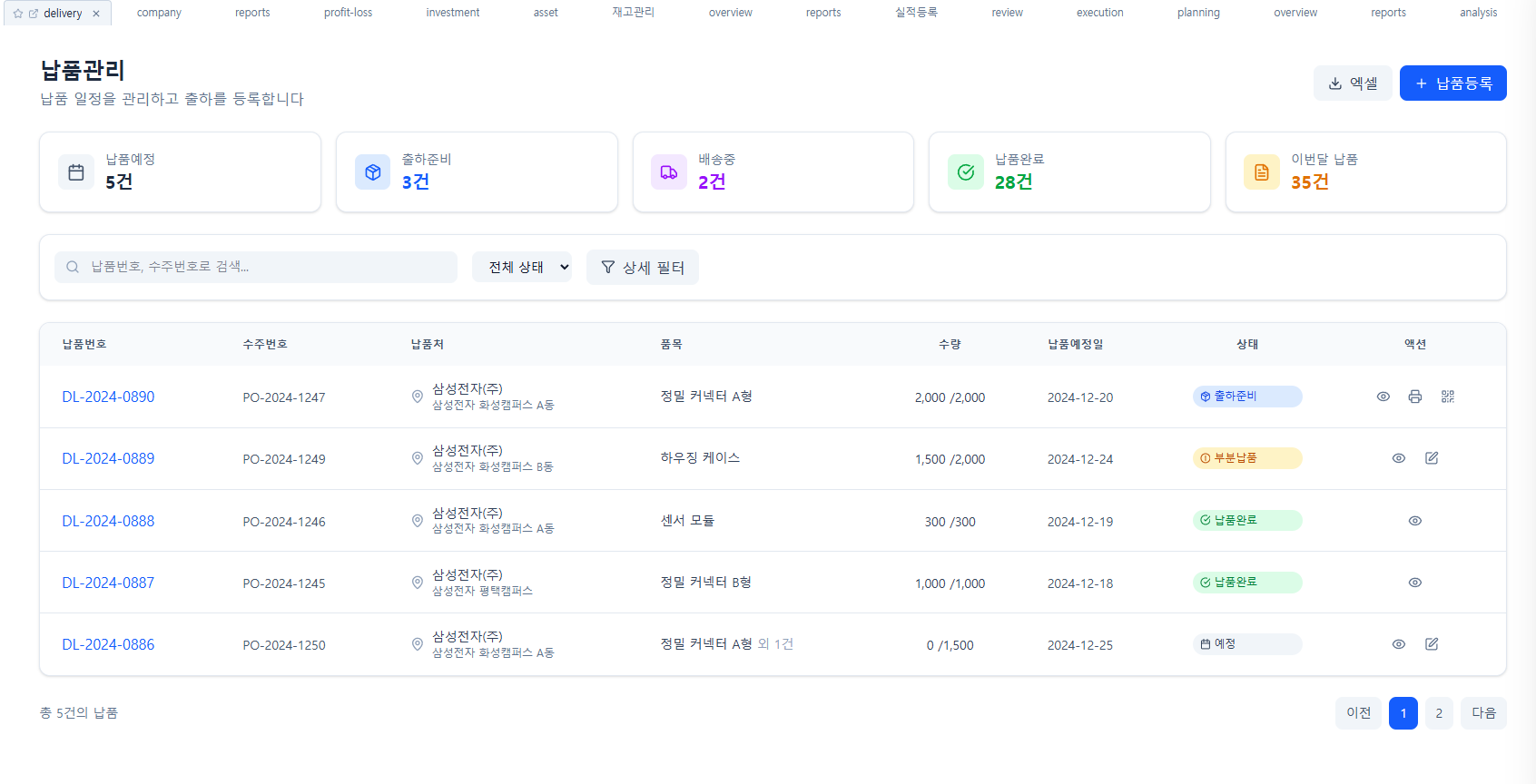This screenshot has width=1536, height=784.
Task: Click the calendar icon in 납품예정 card
Action: pyautogui.click(x=76, y=172)
